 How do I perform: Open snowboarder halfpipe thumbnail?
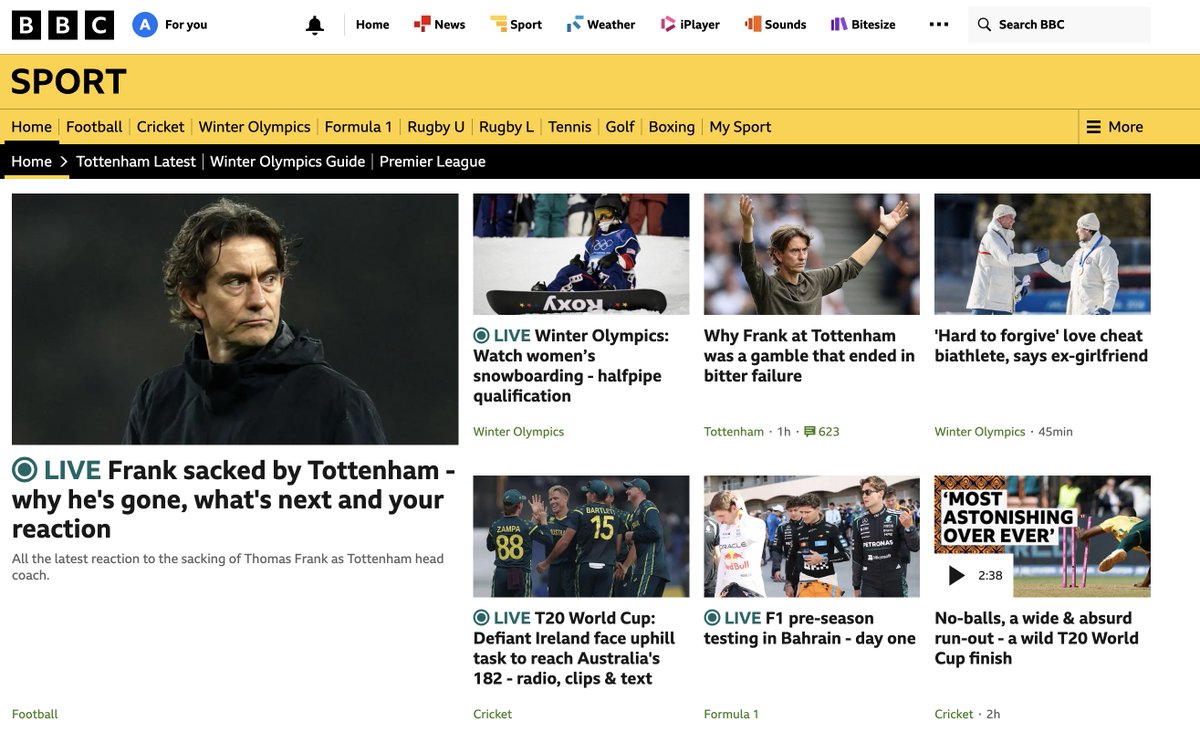click(x=581, y=254)
